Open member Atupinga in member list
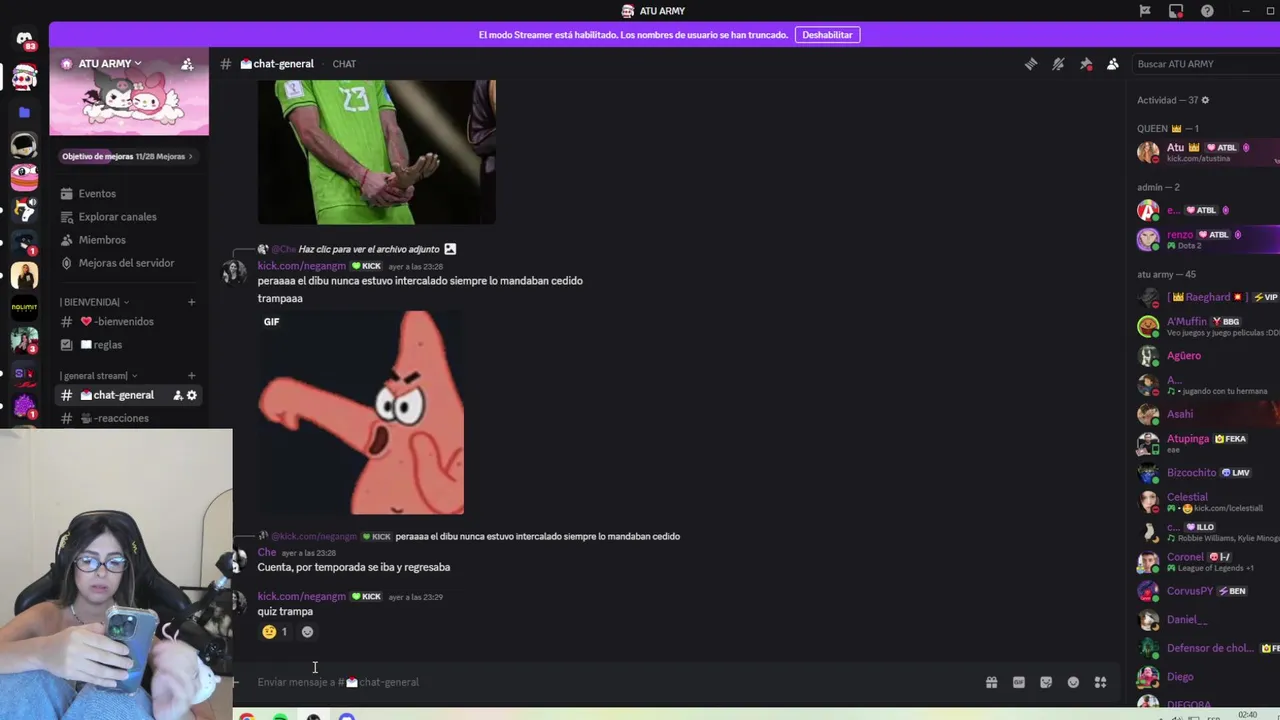 point(1207,443)
